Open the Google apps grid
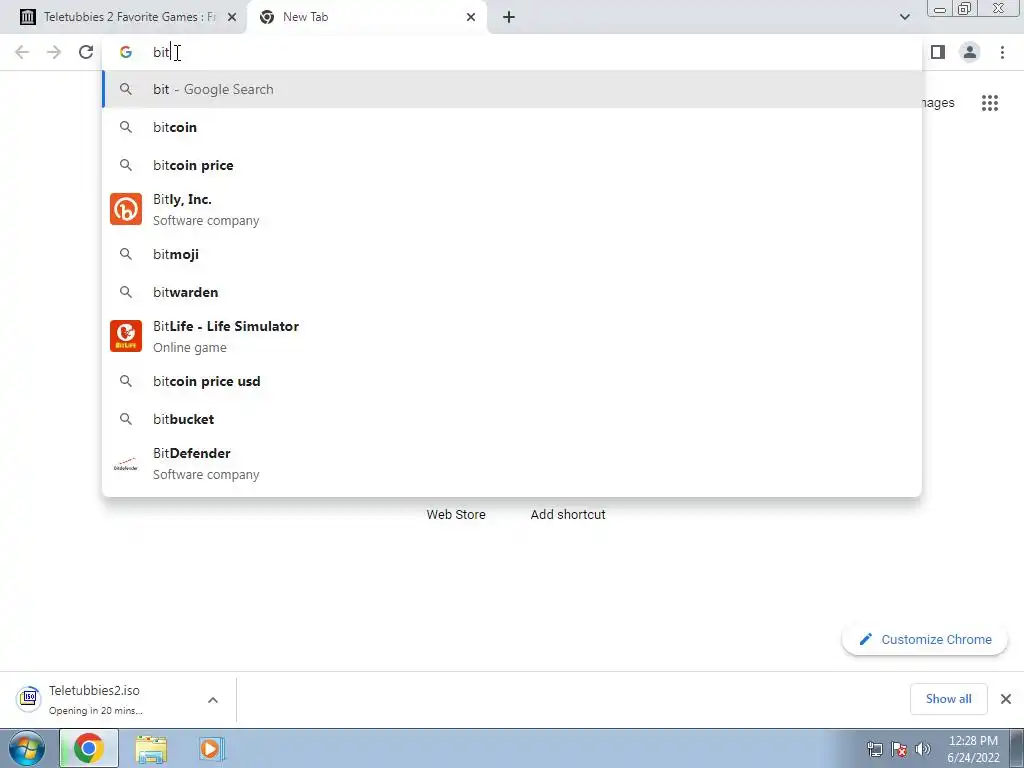The height and width of the screenshot is (768, 1024). 990,103
